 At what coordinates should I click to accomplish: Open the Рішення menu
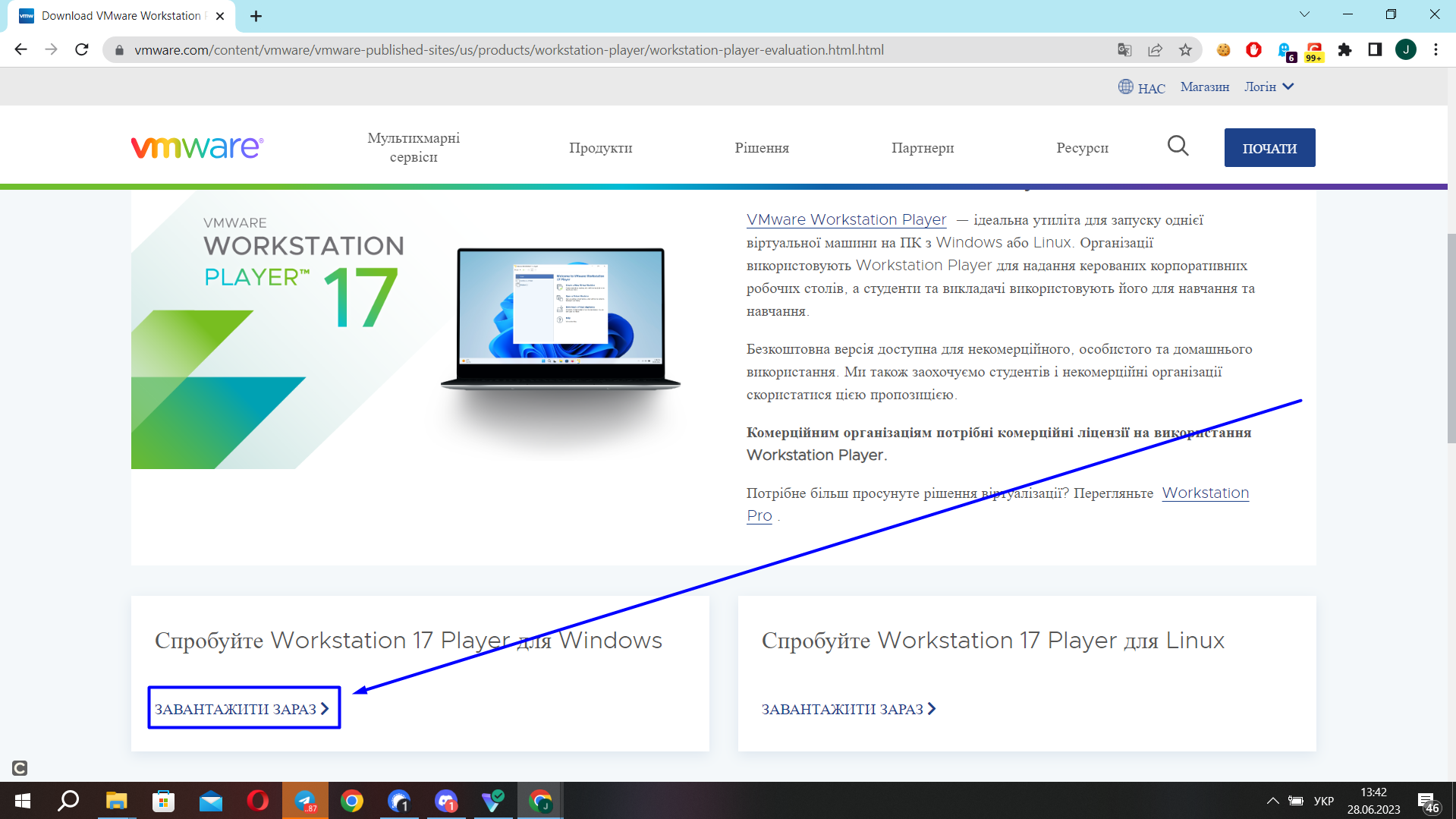[761, 148]
